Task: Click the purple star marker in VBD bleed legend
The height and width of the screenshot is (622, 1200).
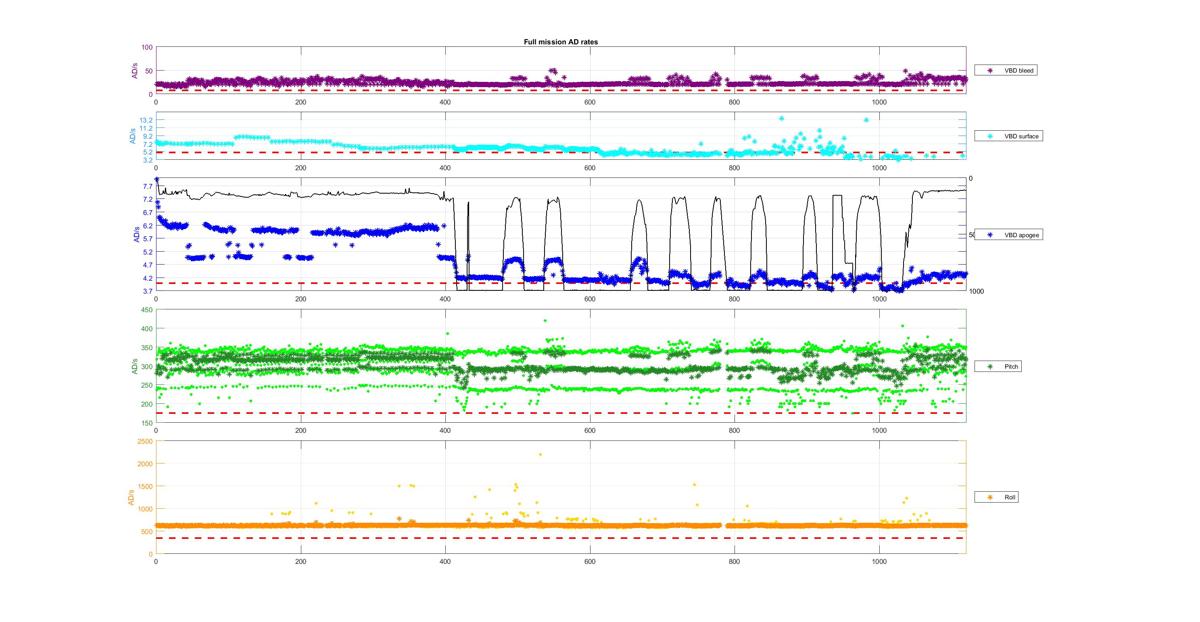Action: 990,71
